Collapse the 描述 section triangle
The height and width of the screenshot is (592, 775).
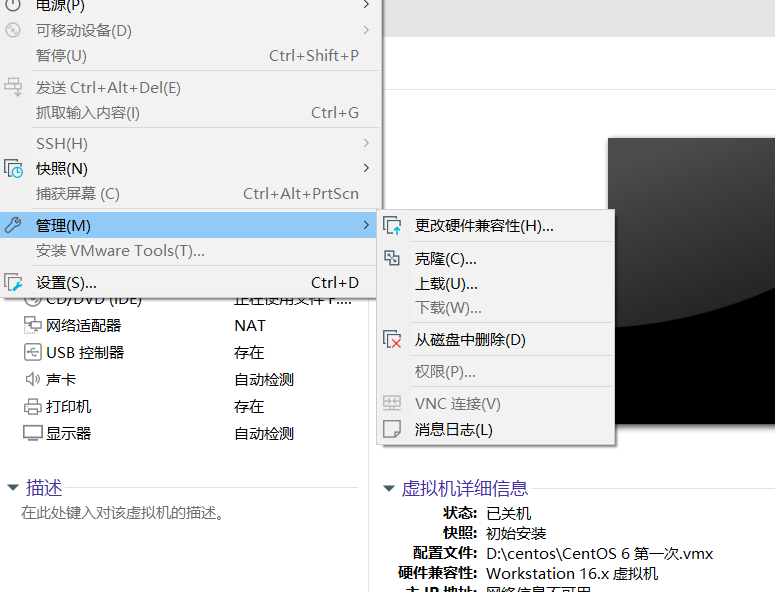click(13, 487)
